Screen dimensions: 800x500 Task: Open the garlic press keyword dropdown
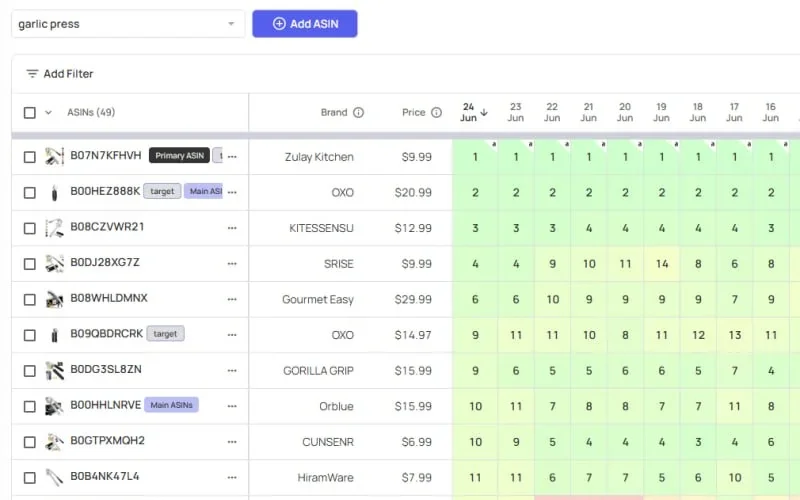point(128,24)
